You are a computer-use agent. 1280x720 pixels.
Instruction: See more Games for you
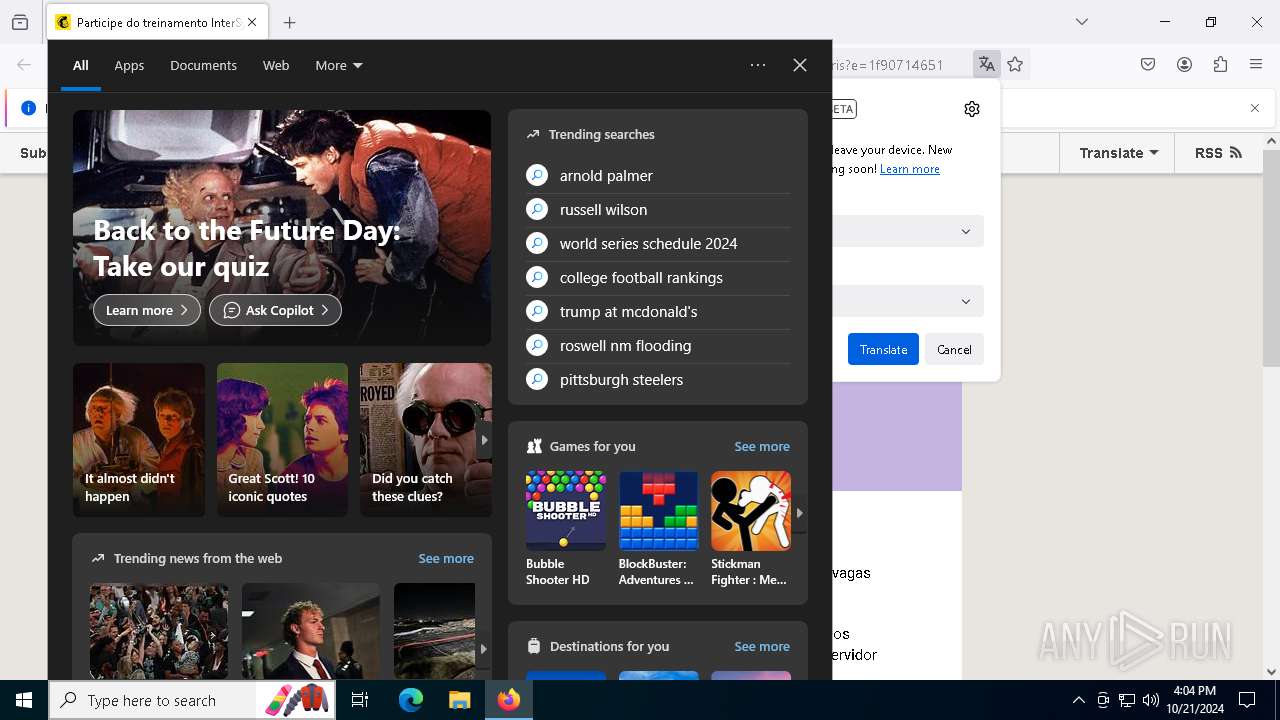pyautogui.click(x=762, y=446)
